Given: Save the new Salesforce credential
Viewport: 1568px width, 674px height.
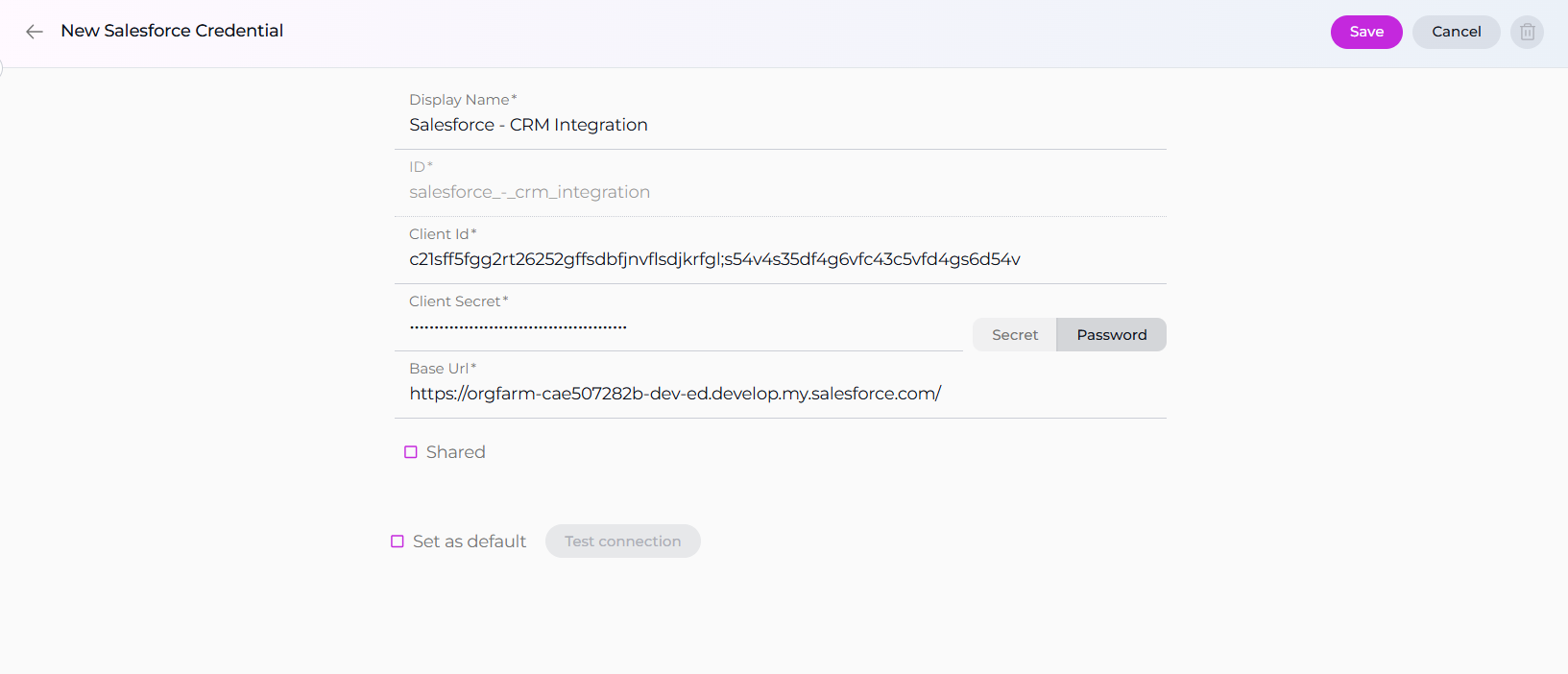Looking at the screenshot, I should tap(1365, 32).
